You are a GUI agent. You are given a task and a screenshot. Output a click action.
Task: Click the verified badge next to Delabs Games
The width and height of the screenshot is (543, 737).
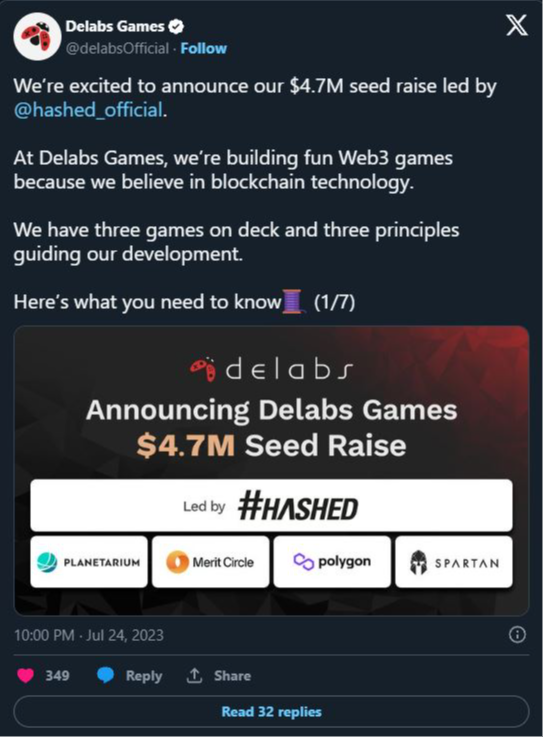[x=175, y=26]
